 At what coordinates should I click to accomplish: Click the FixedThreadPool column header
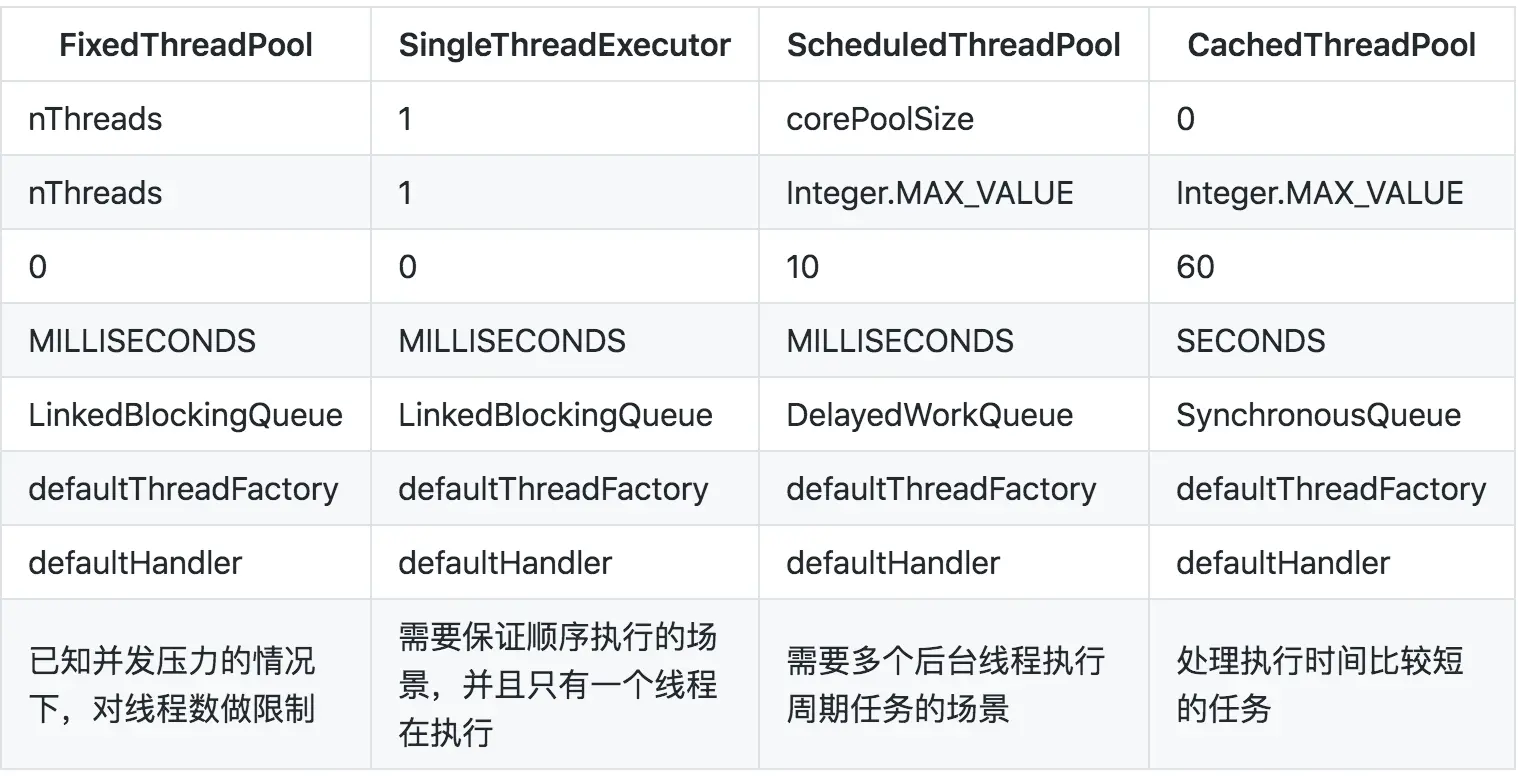[186, 45]
